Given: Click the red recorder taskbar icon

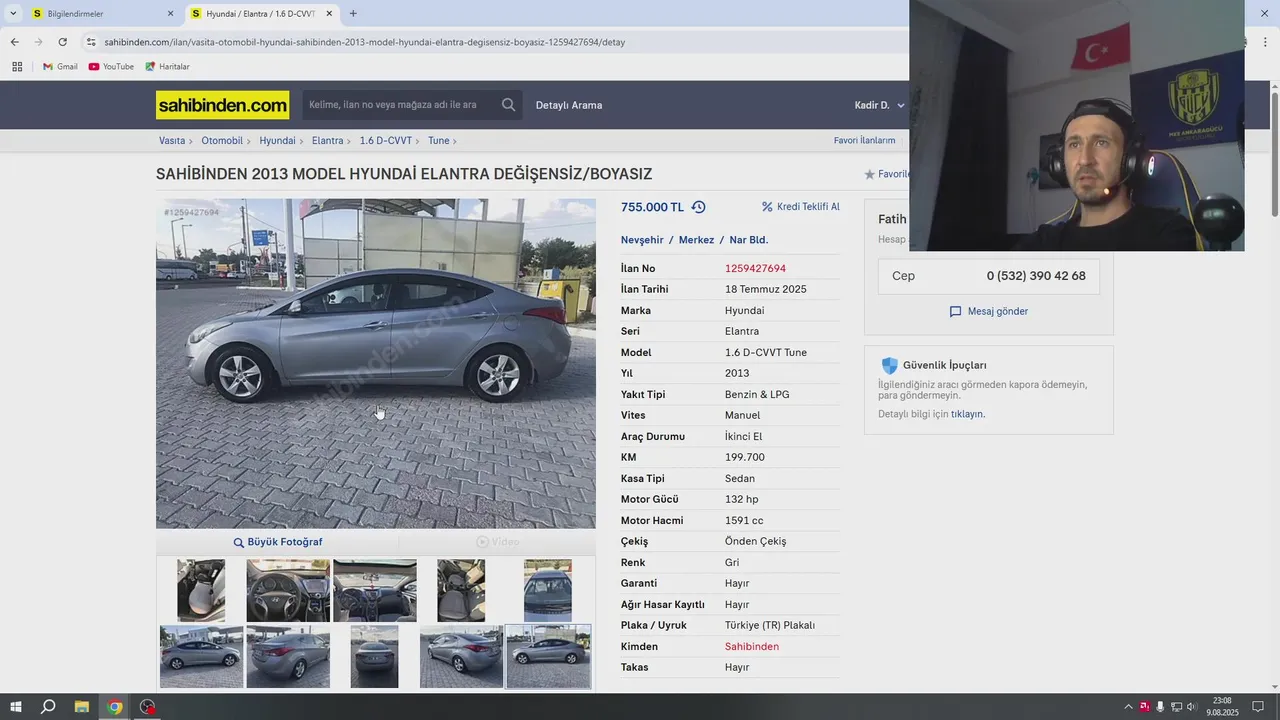Looking at the screenshot, I should coord(148,707).
